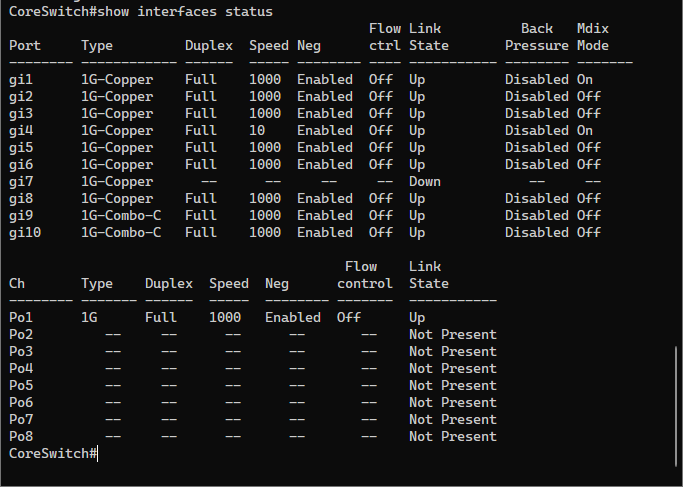Click the Po5 channel label

pyautogui.click(x=21, y=385)
